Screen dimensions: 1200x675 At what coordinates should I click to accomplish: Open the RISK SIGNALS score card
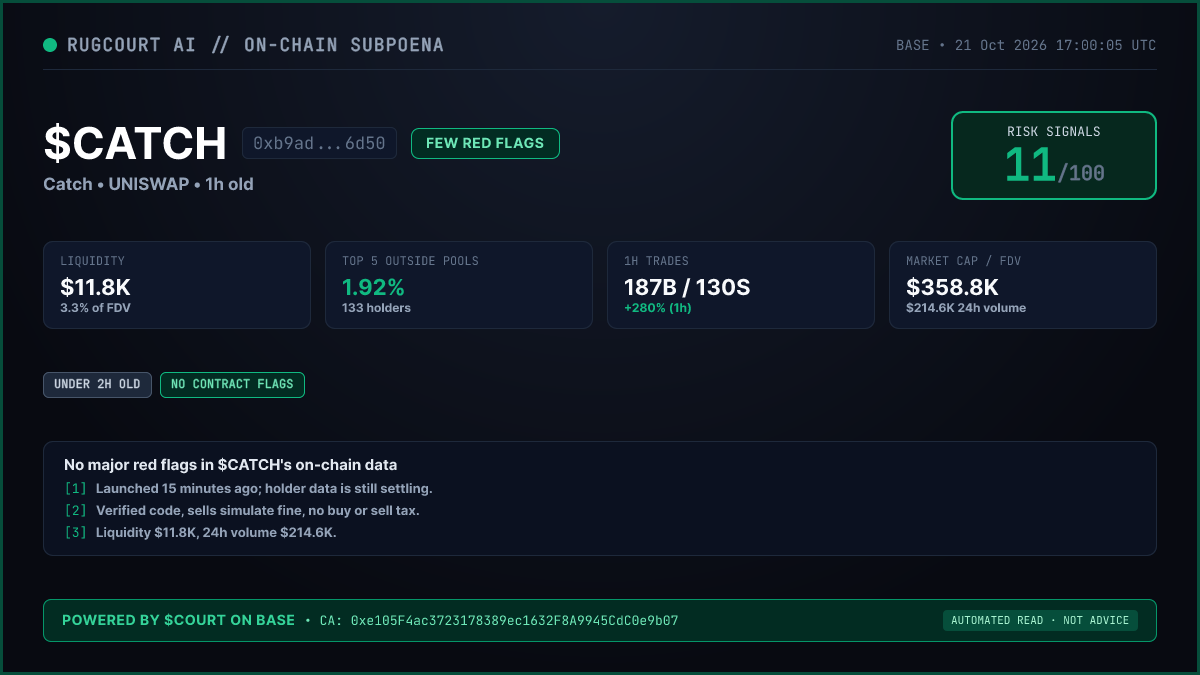[x=1054, y=155]
